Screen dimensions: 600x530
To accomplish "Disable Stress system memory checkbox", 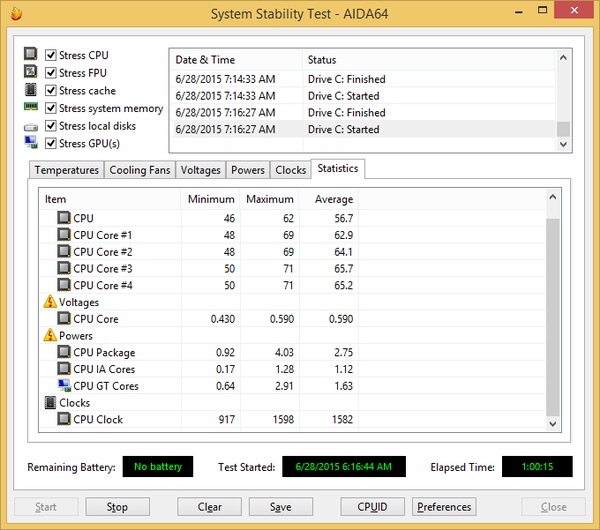I will tap(51, 108).
